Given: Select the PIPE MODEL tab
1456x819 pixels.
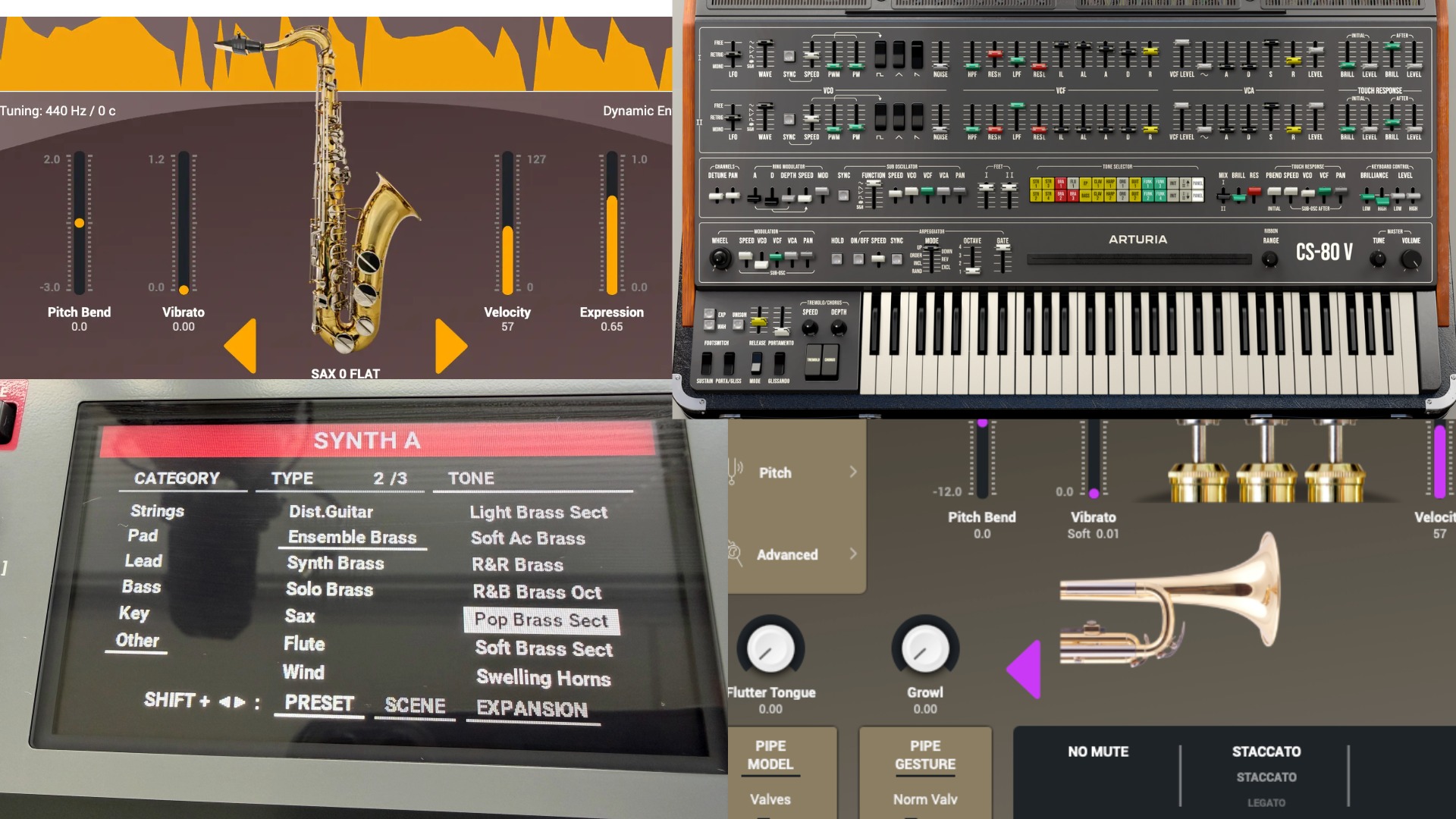Looking at the screenshot, I should tap(770, 755).
